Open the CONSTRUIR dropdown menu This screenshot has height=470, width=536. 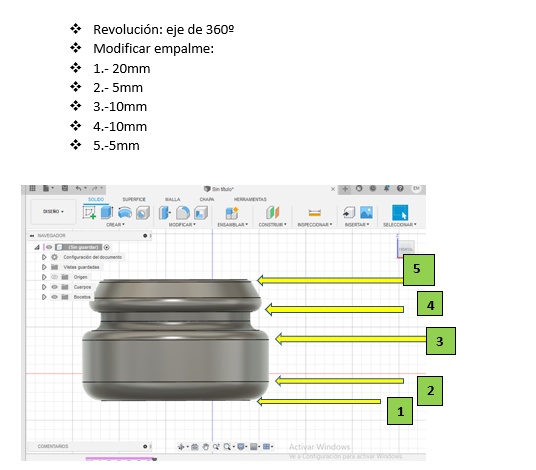[272, 225]
